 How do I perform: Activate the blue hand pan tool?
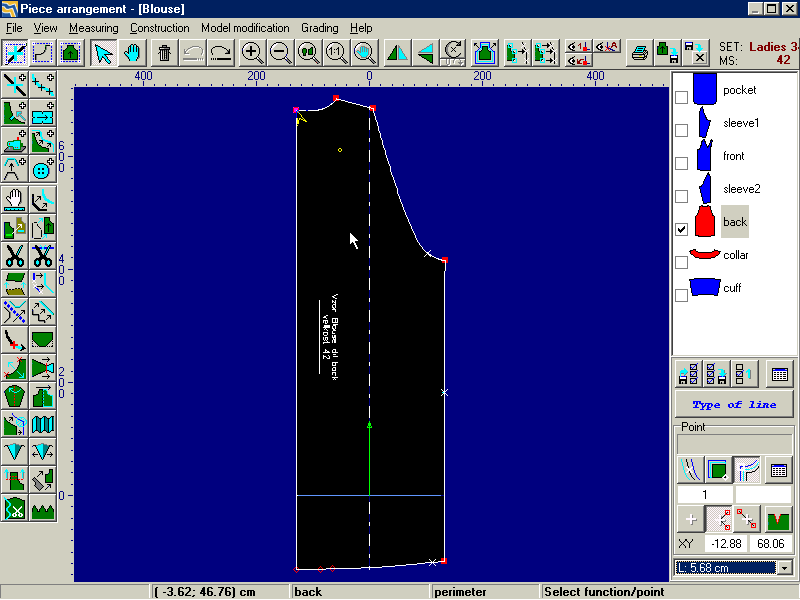pyautogui.click(x=132, y=53)
